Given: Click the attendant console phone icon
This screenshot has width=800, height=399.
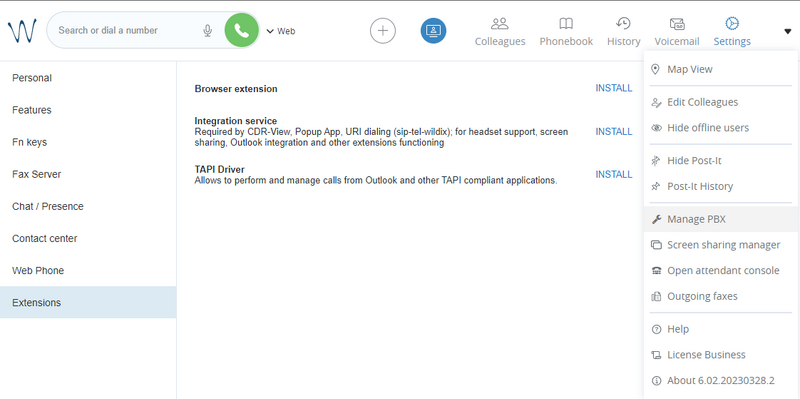Looking at the screenshot, I should coord(657,271).
